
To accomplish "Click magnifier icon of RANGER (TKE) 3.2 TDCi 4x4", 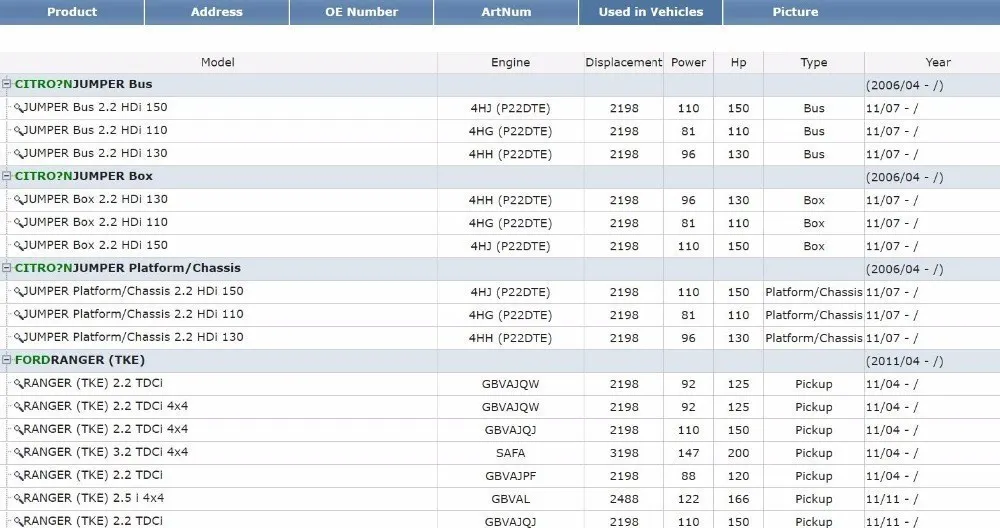I will point(18,452).
